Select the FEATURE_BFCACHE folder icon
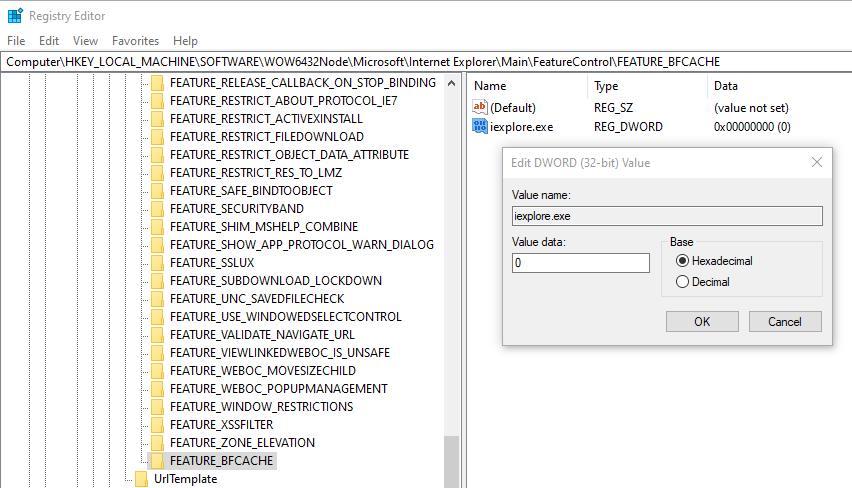 [158, 461]
